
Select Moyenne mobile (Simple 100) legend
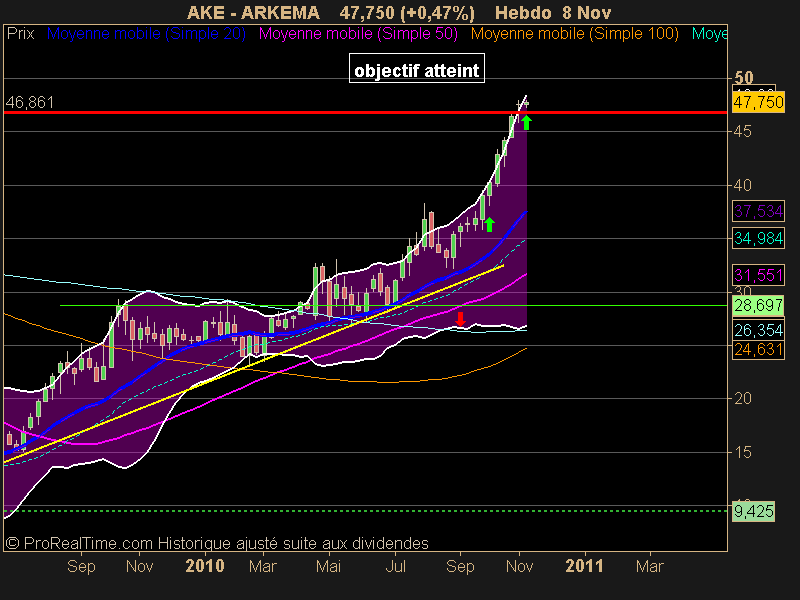click(x=574, y=34)
